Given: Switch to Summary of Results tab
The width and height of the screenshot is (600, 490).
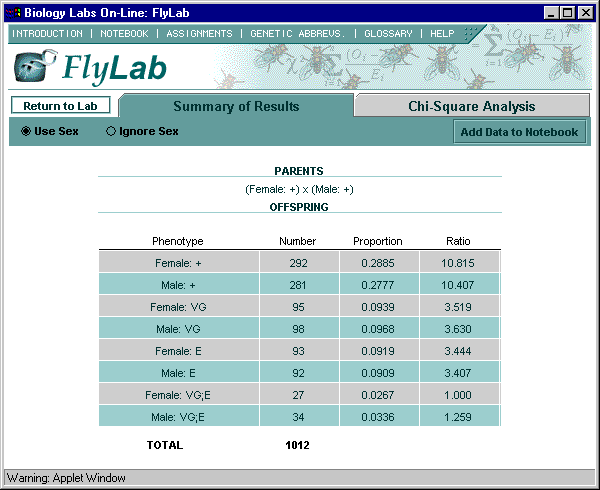Looking at the screenshot, I should (236, 106).
